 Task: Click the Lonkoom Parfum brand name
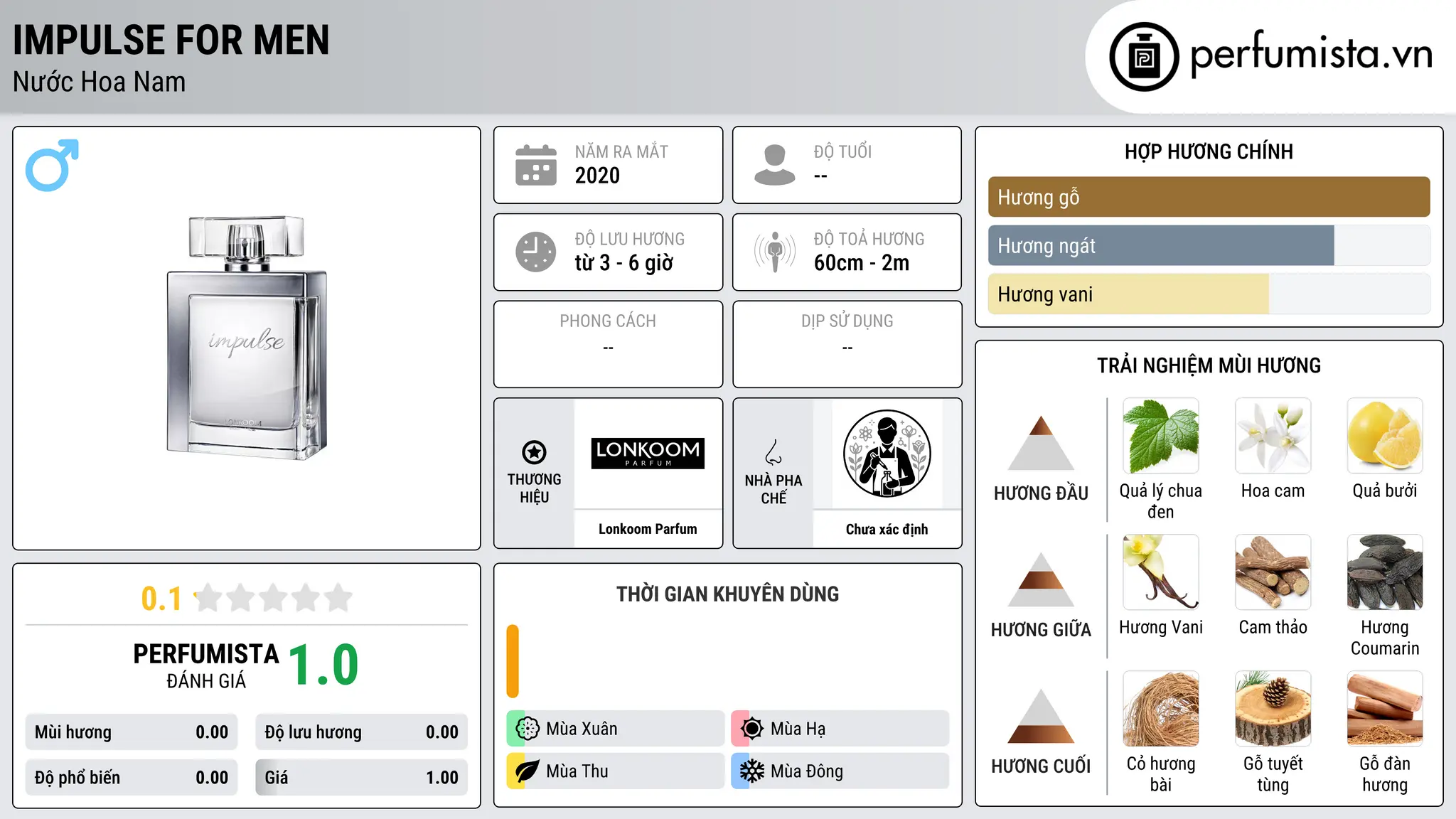click(648, 529)
